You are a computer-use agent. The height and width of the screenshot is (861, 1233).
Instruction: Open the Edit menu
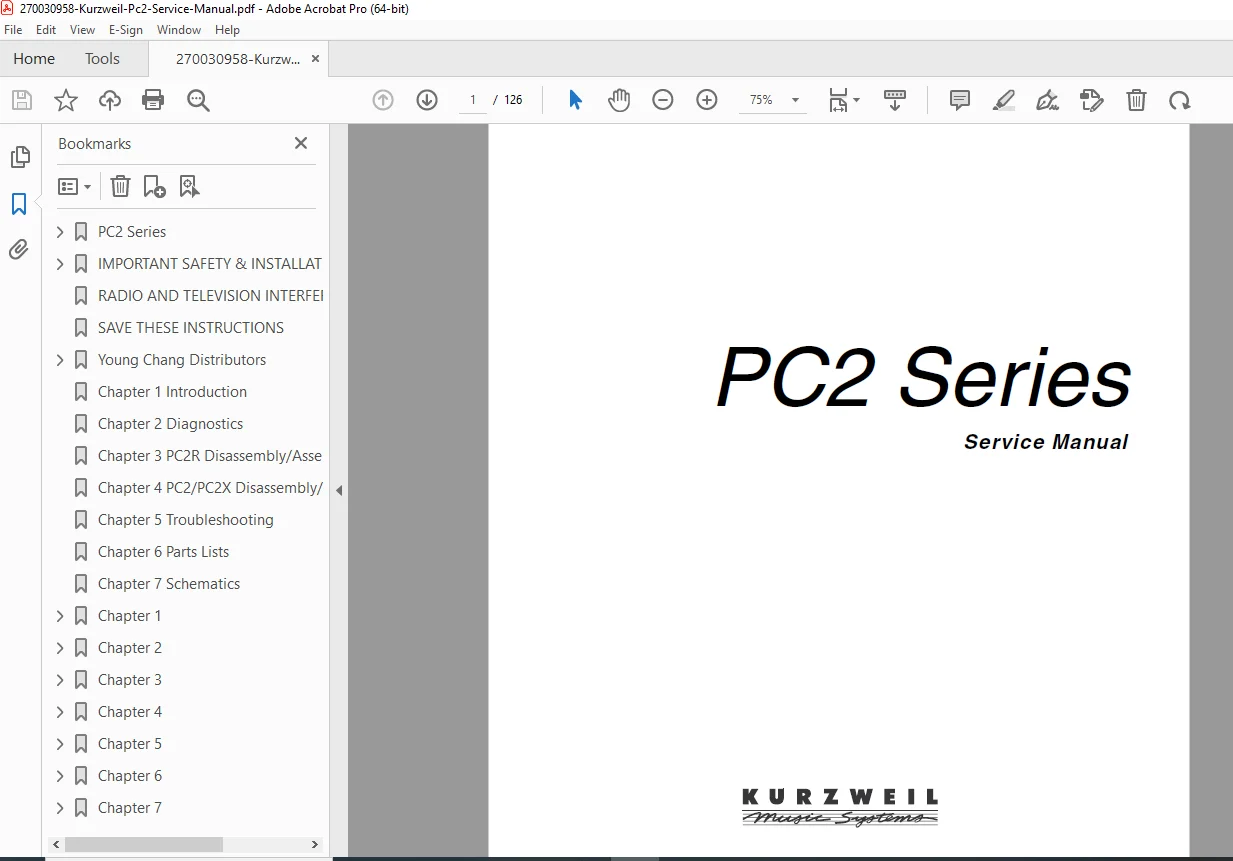pos(46,30)
